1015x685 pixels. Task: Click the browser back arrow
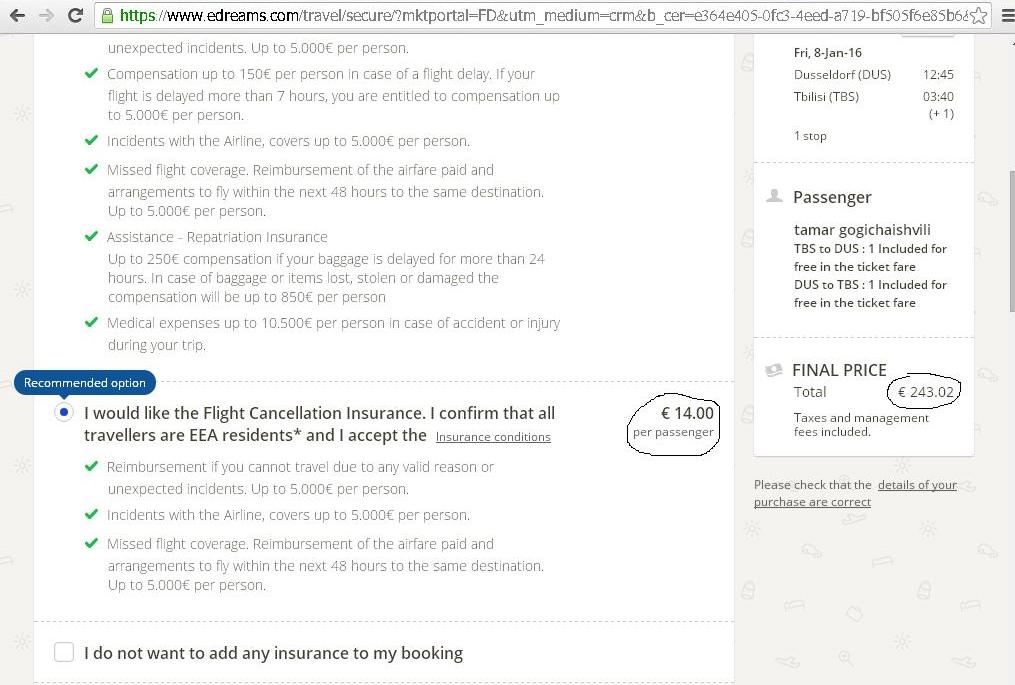17,16
